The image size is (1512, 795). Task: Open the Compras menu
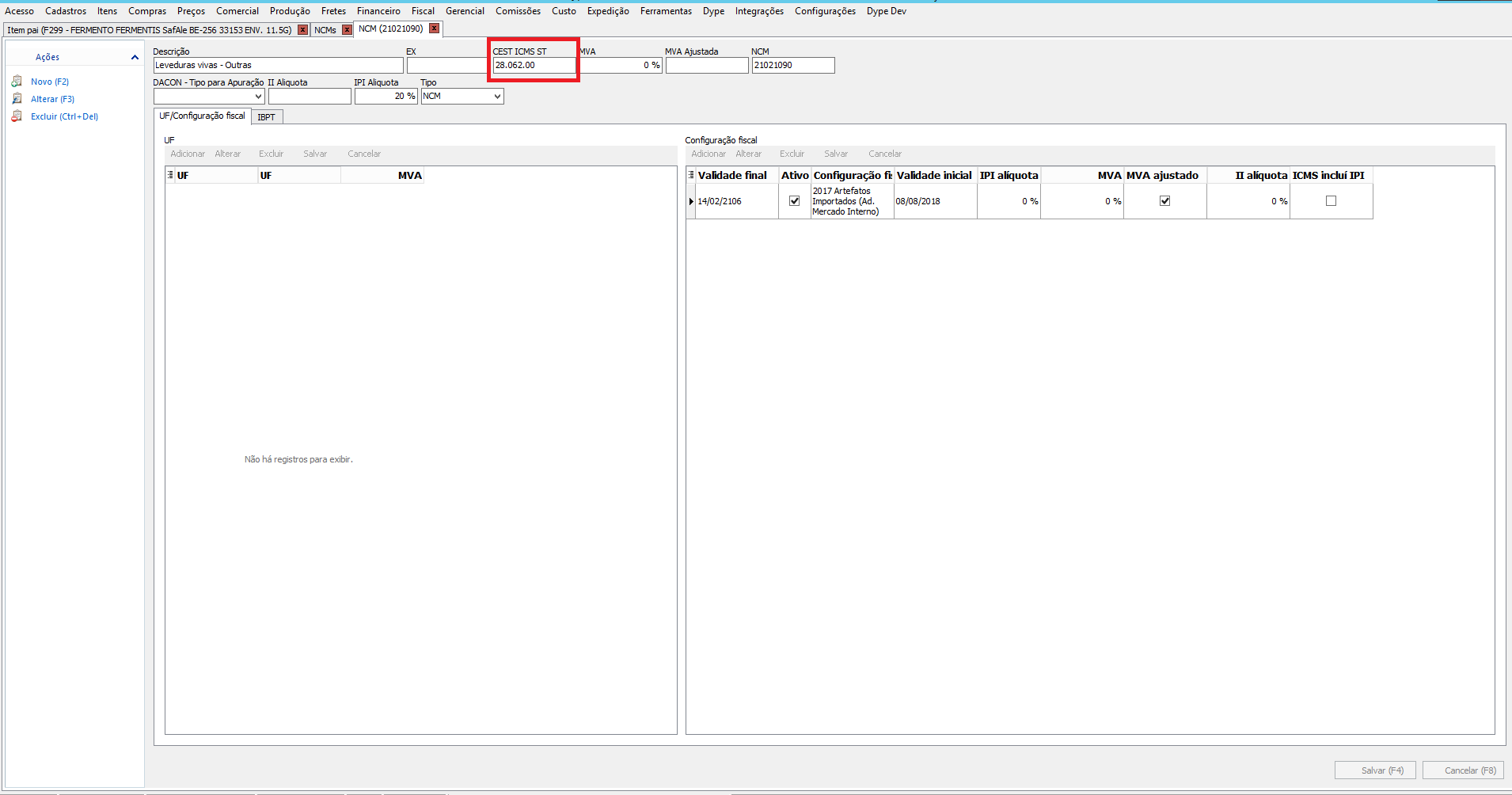[x=147, y=11]
